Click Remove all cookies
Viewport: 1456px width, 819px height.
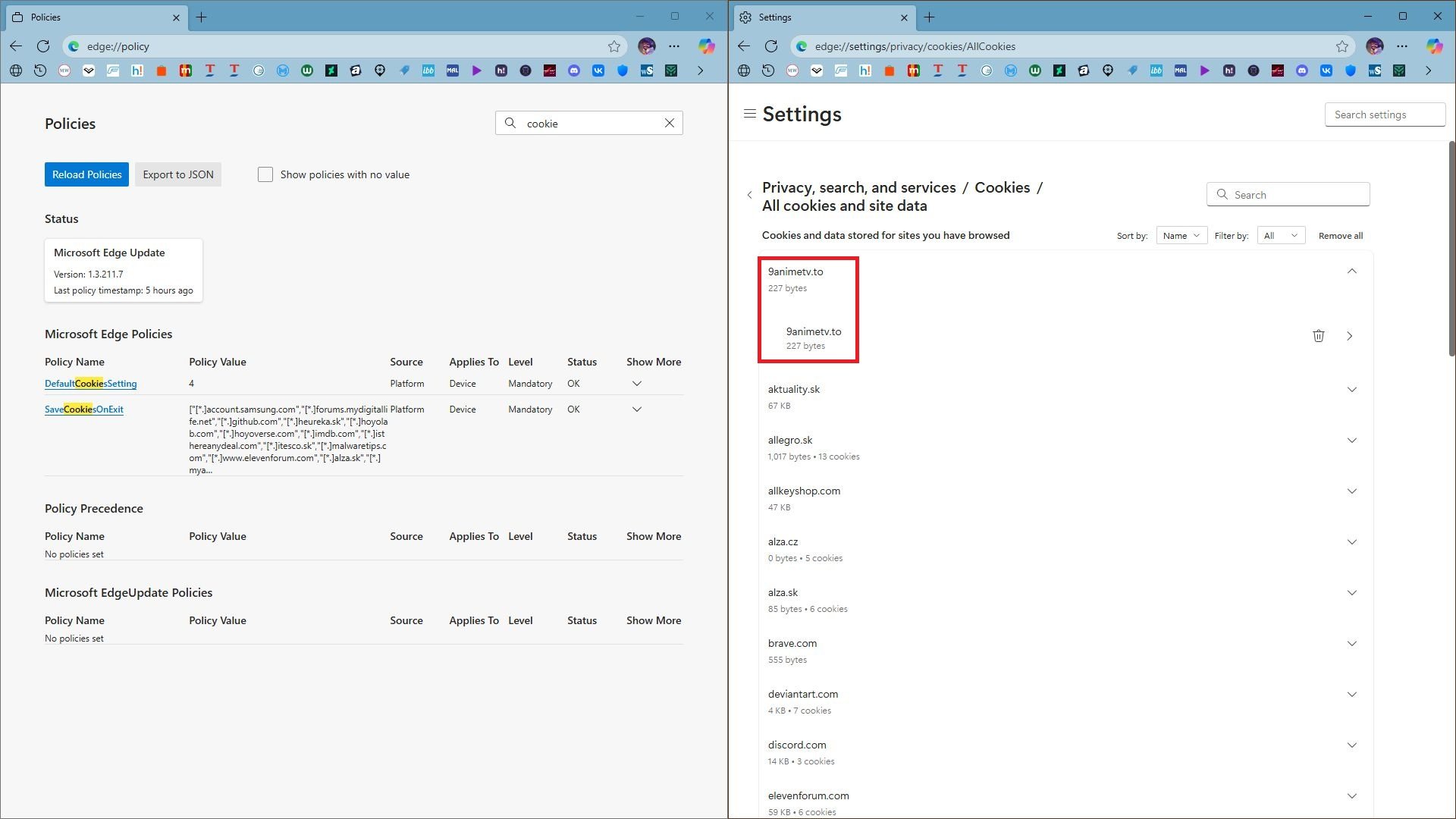(x=1341, y=236)
